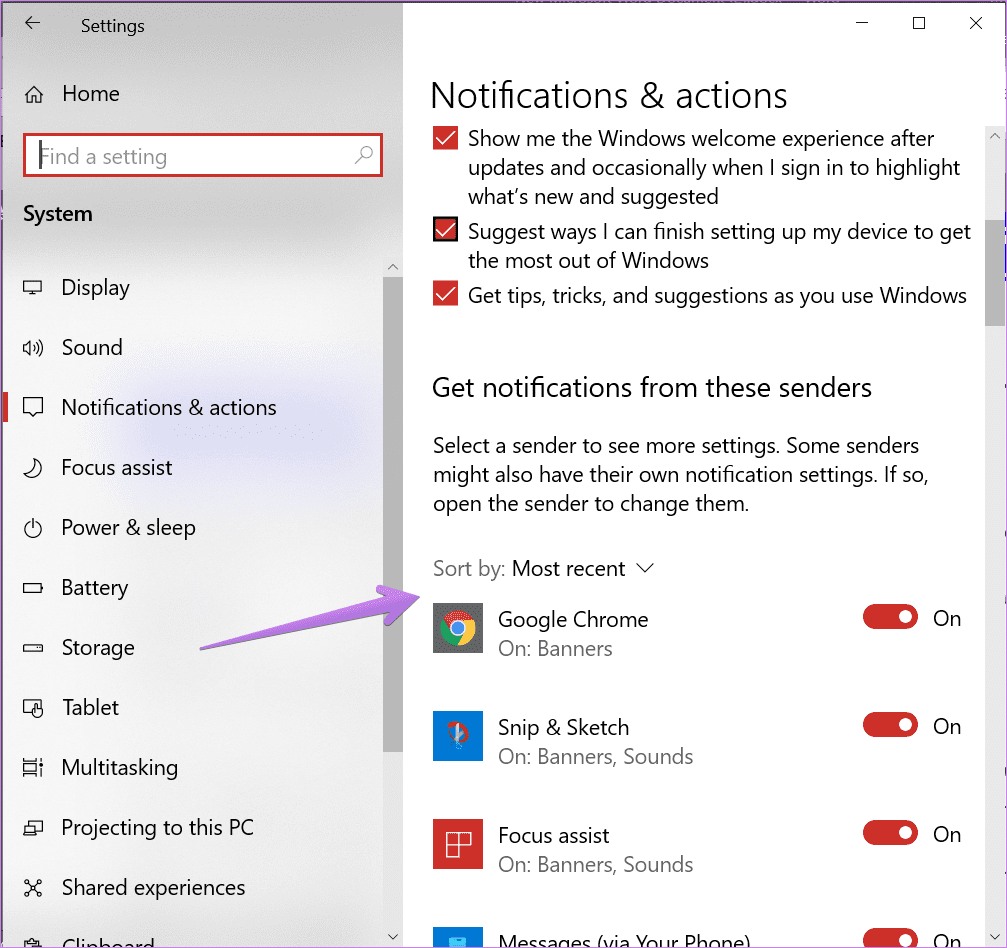Click the Storage drive icon
The image size is (1007, 948).
click(x=33, y=647)
